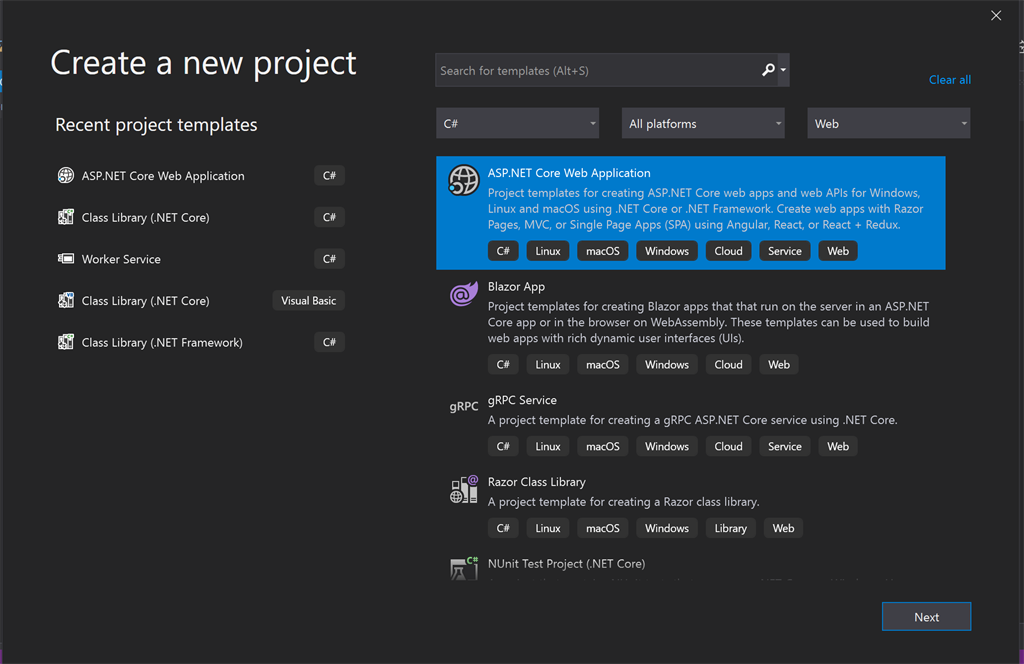
Task: Click the Razor Class Library icon
Action: pyautogui.click(x=463, y=489)
